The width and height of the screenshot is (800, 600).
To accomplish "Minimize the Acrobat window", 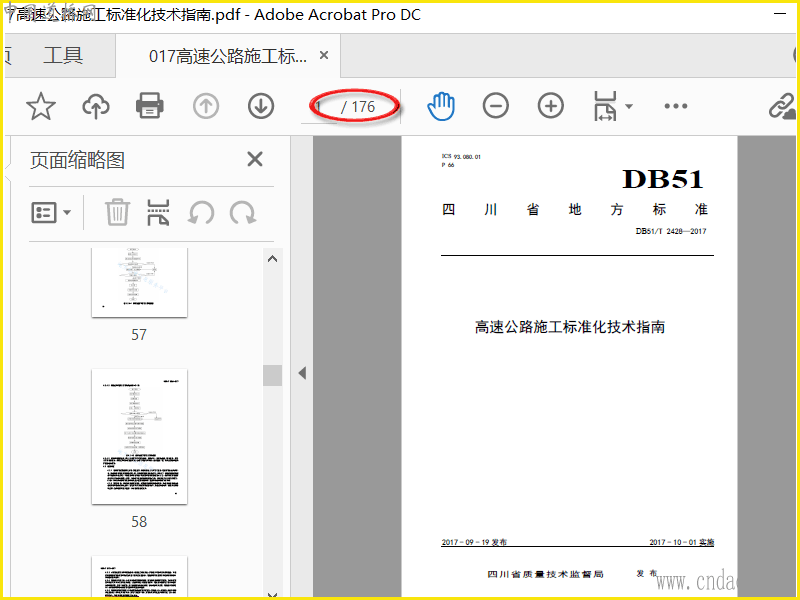I will 780,14.
